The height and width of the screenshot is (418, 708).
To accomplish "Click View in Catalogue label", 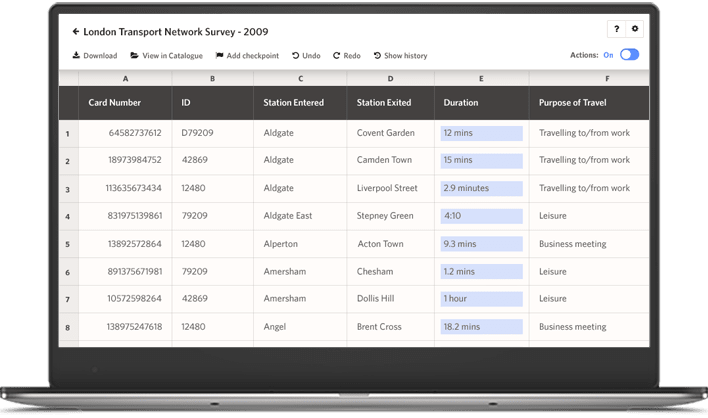I will (x=172, y=56).
